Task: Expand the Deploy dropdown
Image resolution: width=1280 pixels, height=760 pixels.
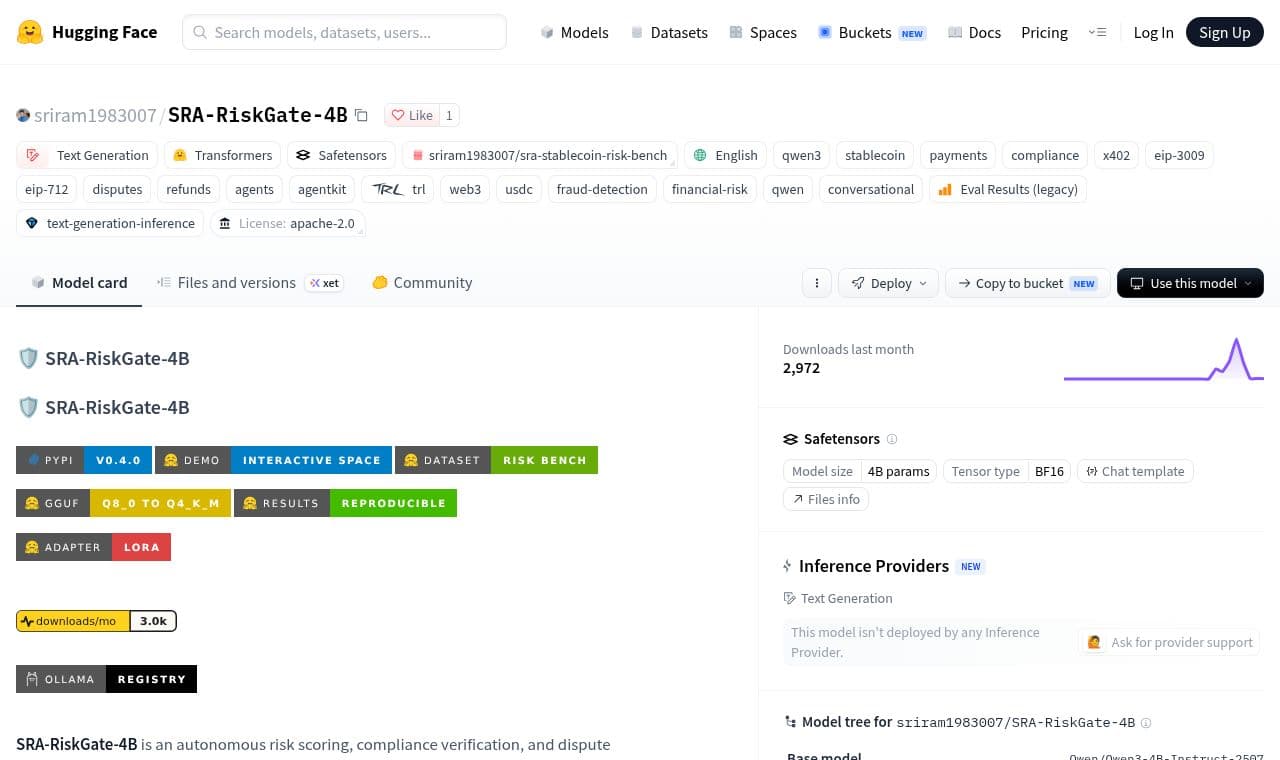Action: [889, 283]
